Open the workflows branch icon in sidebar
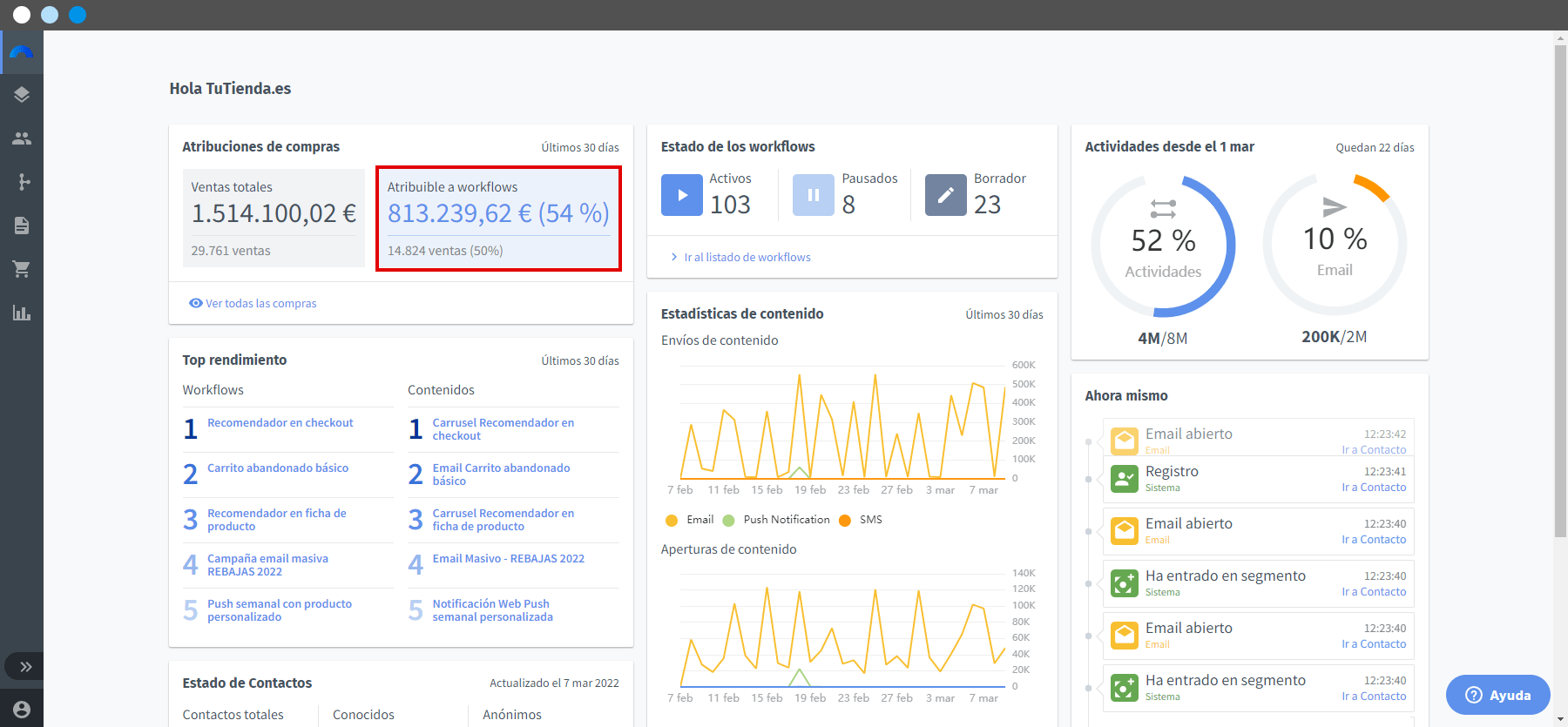1568x727 pixels. click(24, 182)
